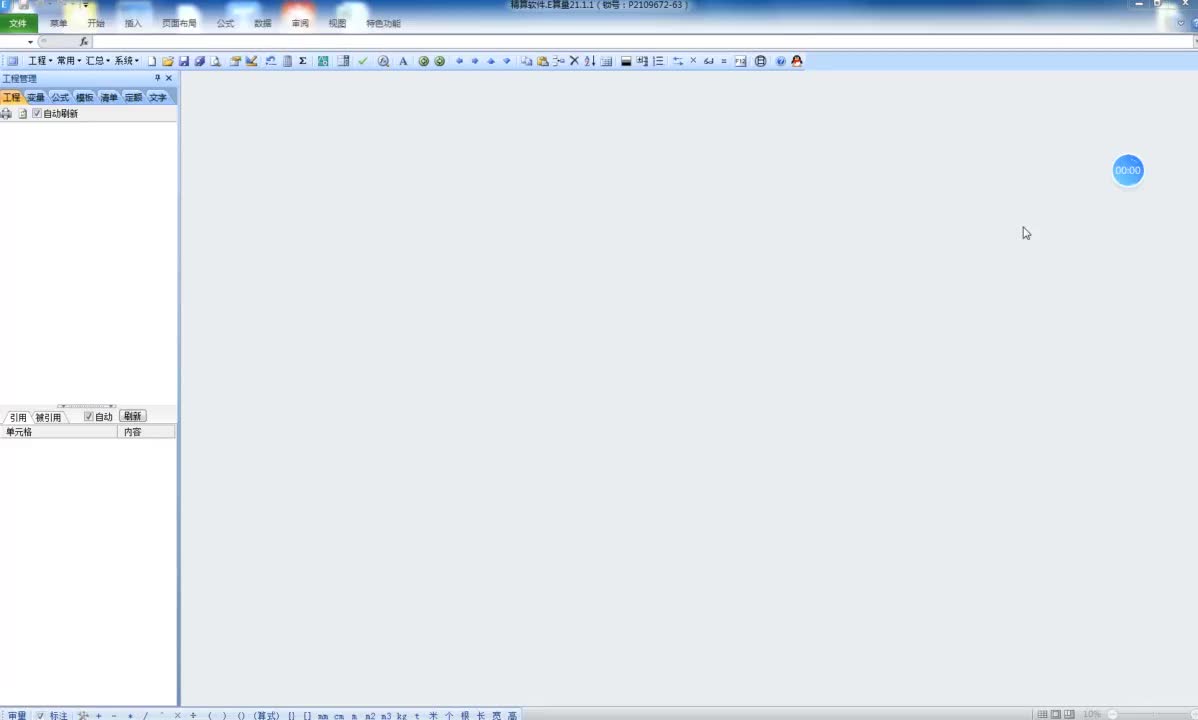Open the 数据 ribbon tab
The width and height of the screenshot is (1198, 720).
click(x=263, y=24)
